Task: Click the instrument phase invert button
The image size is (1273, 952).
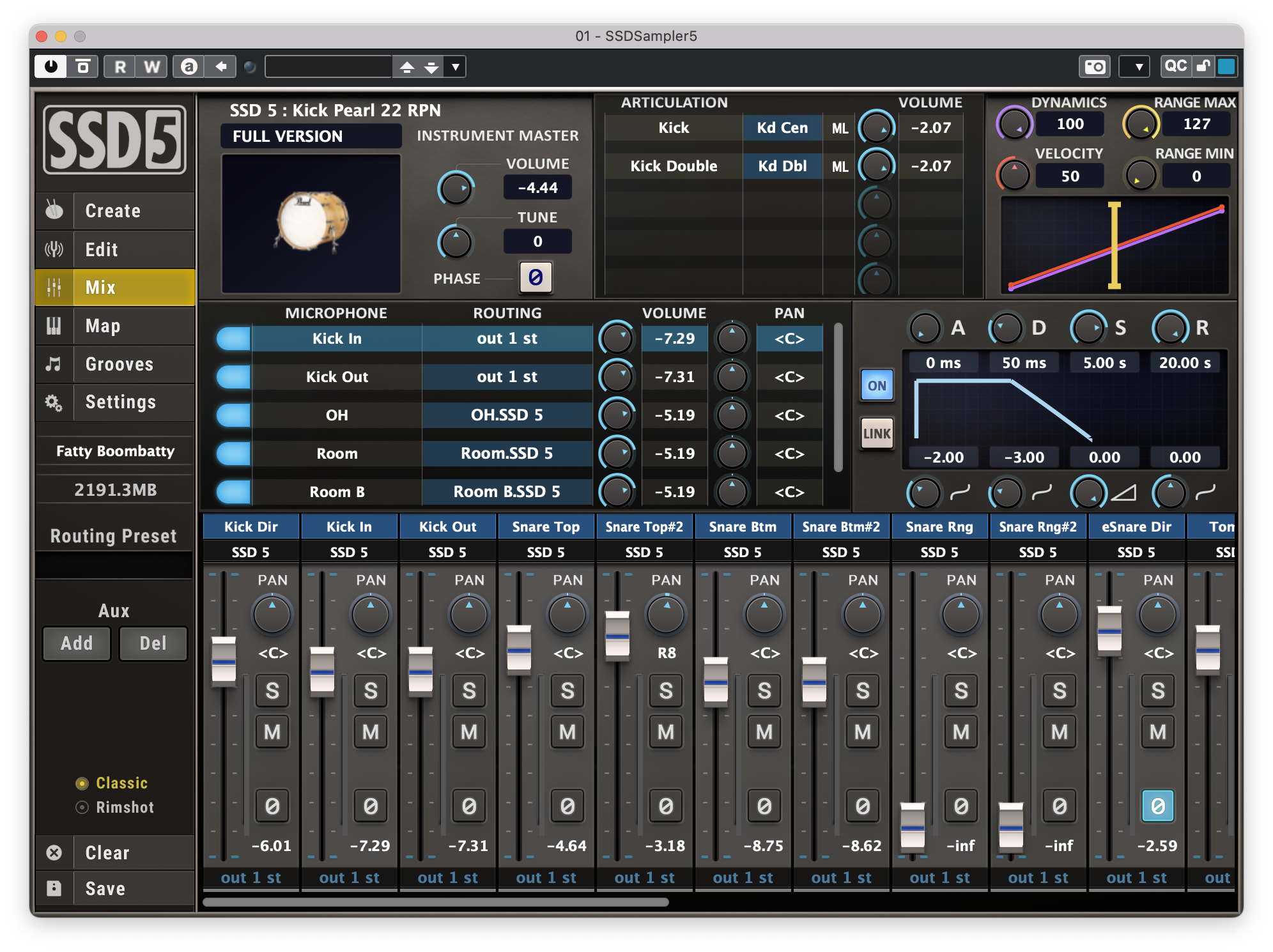Action: click(x=536, y=277)
